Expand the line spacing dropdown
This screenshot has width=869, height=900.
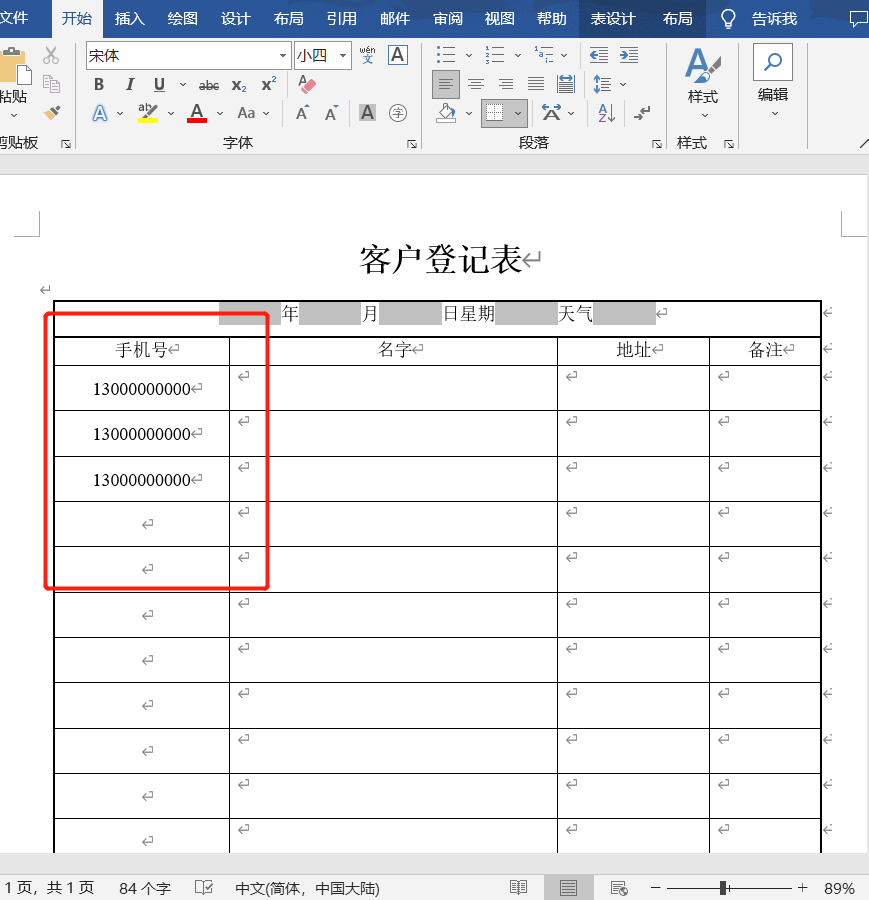click(619, 84)
